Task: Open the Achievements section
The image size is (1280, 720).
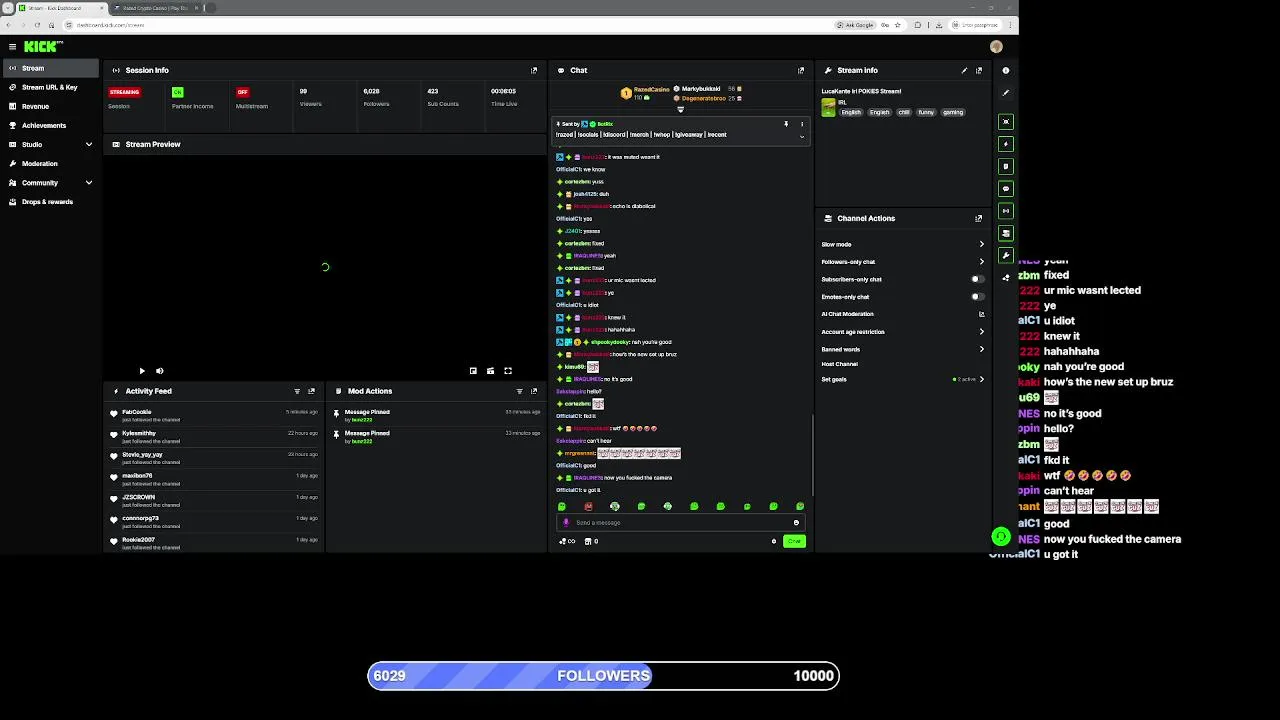Action: click(50, 125)
